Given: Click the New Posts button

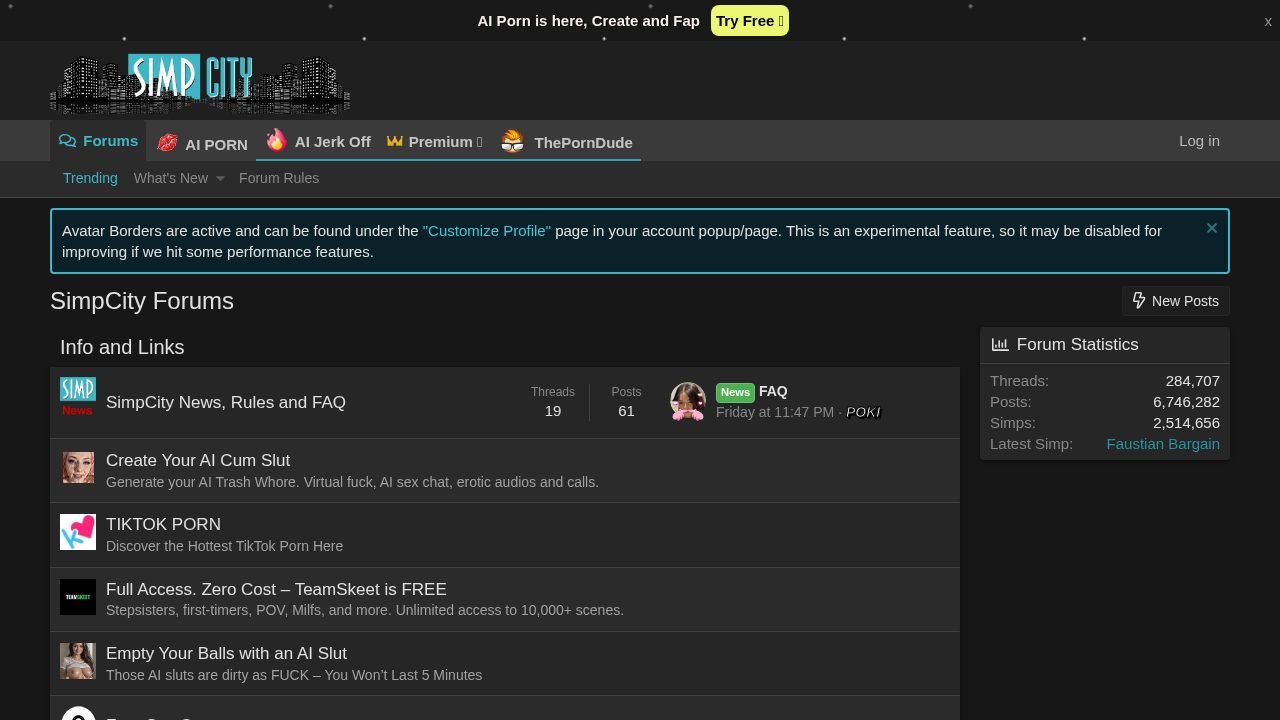Looking at the screenshot, I should [1176, 301].
